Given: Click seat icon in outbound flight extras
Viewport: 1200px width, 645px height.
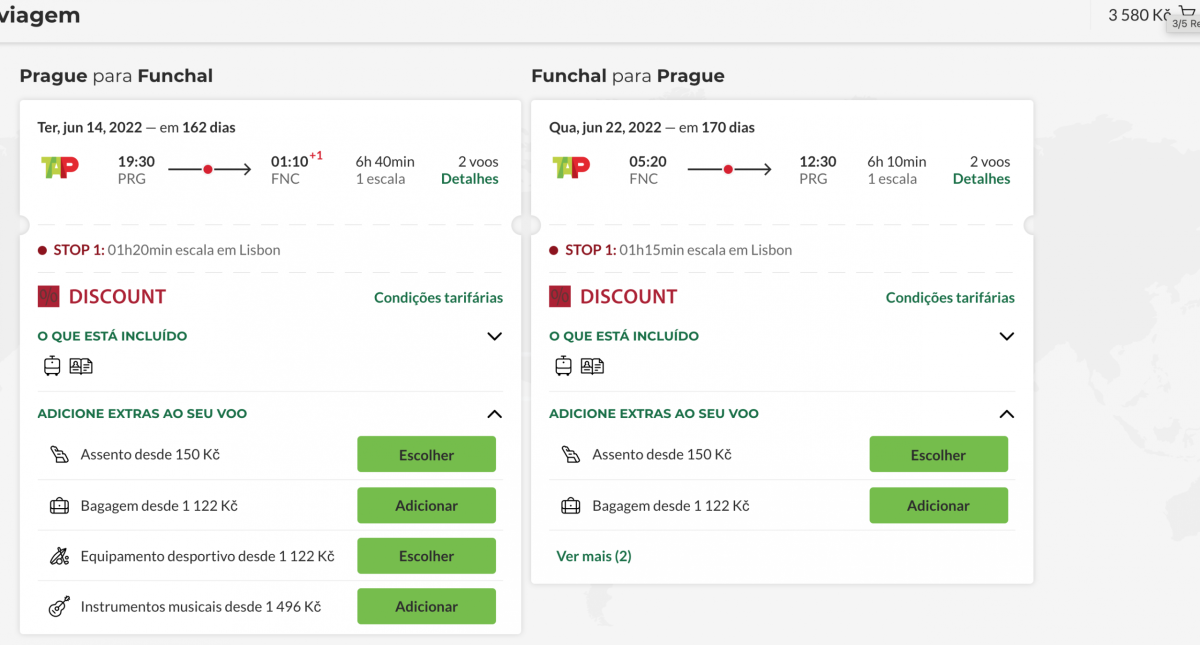Looking at the screenshot, I should tap(59, 455).
